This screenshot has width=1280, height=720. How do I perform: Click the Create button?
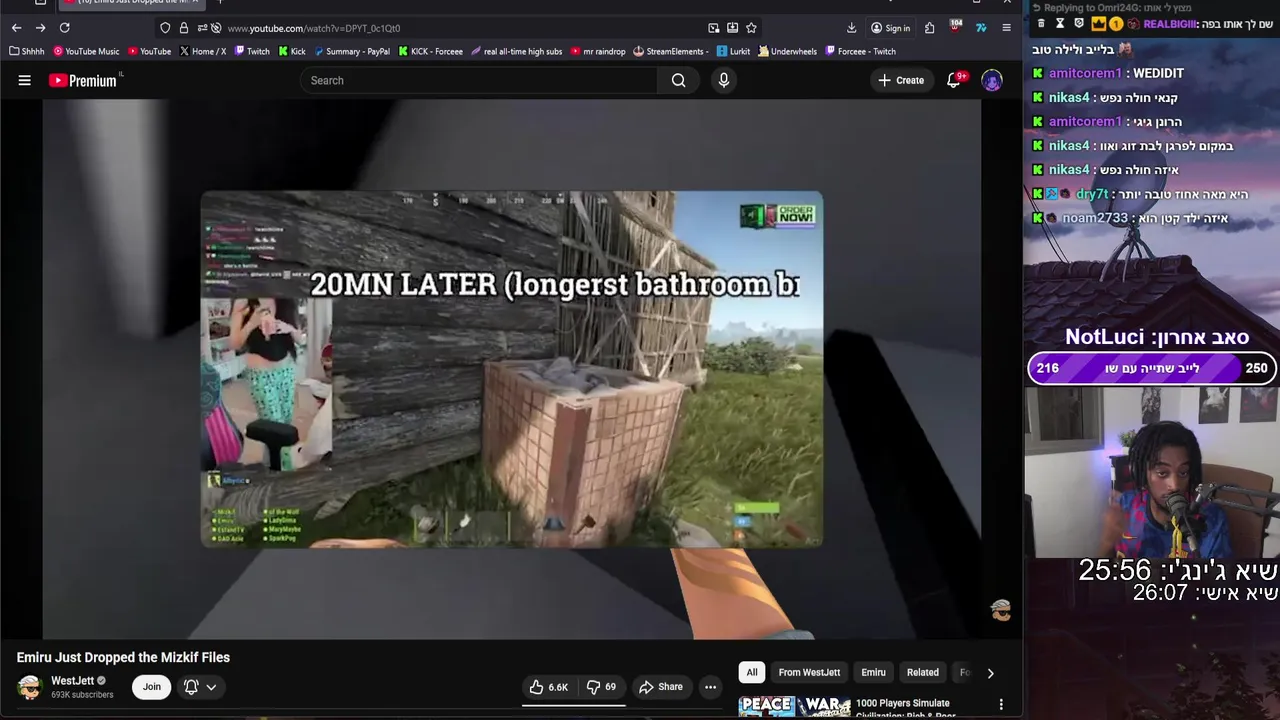[901, 80]
